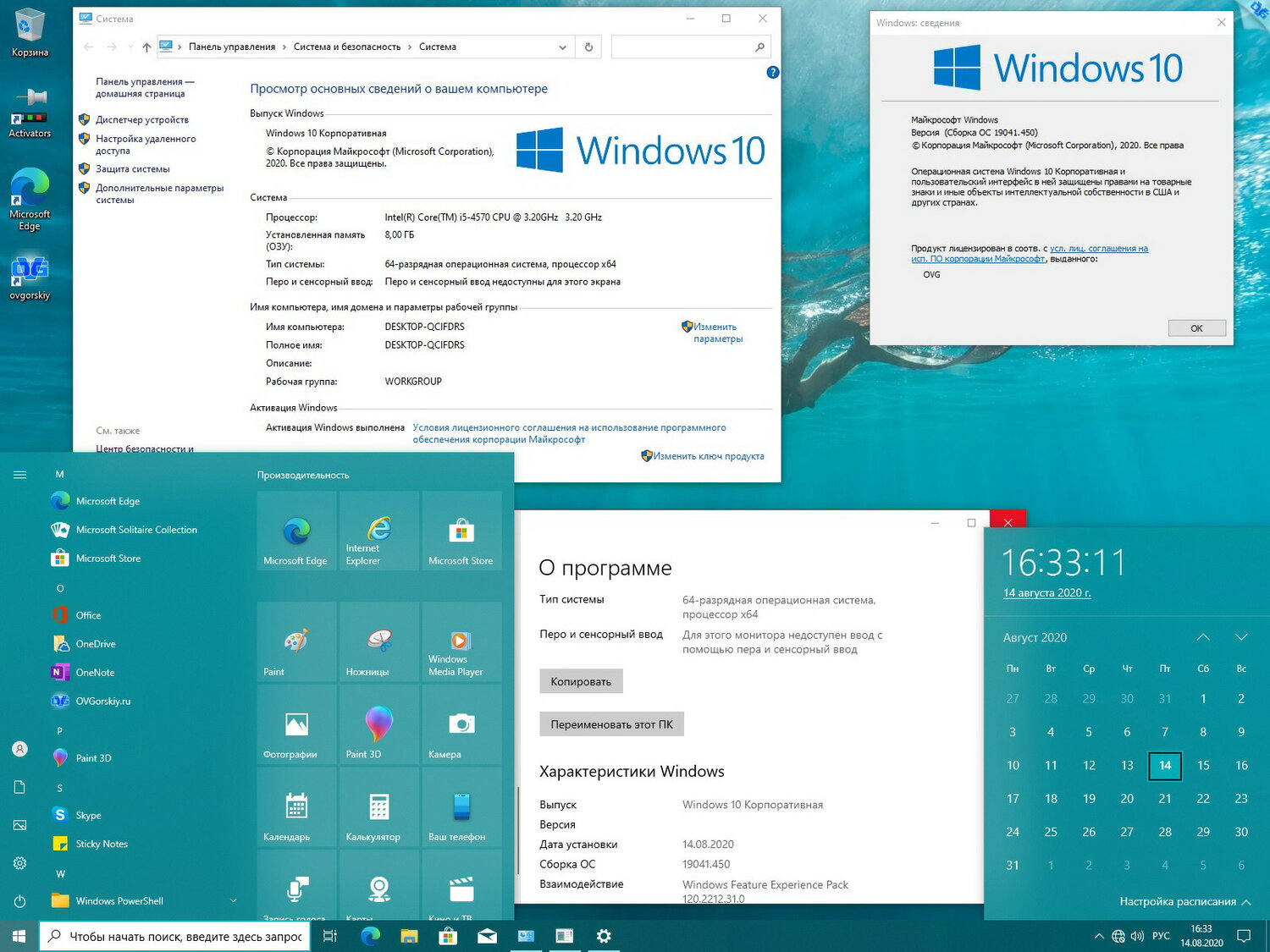Launch the Camera tile (Камера)
This screenshot has width=1270, height=952.
461,724
